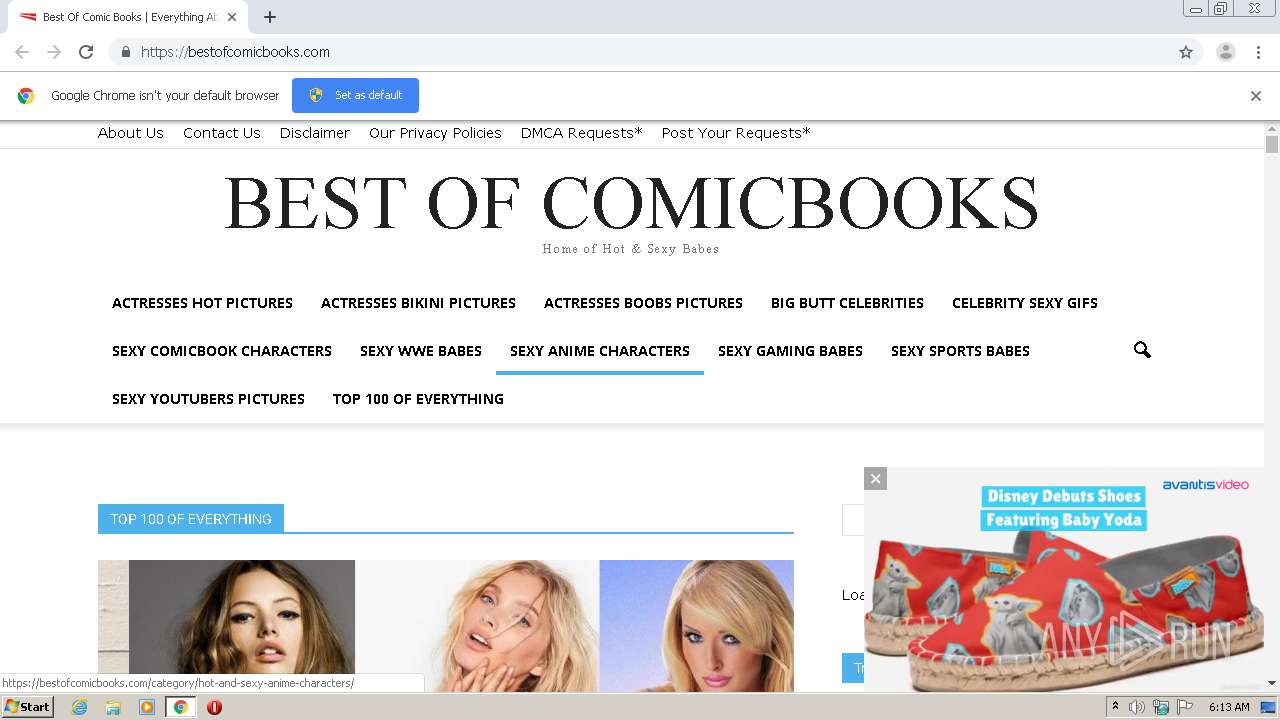Open Celebrity Sexy GIFs menu item
Screen dimensions: 1280x720
coord(1025,303)
